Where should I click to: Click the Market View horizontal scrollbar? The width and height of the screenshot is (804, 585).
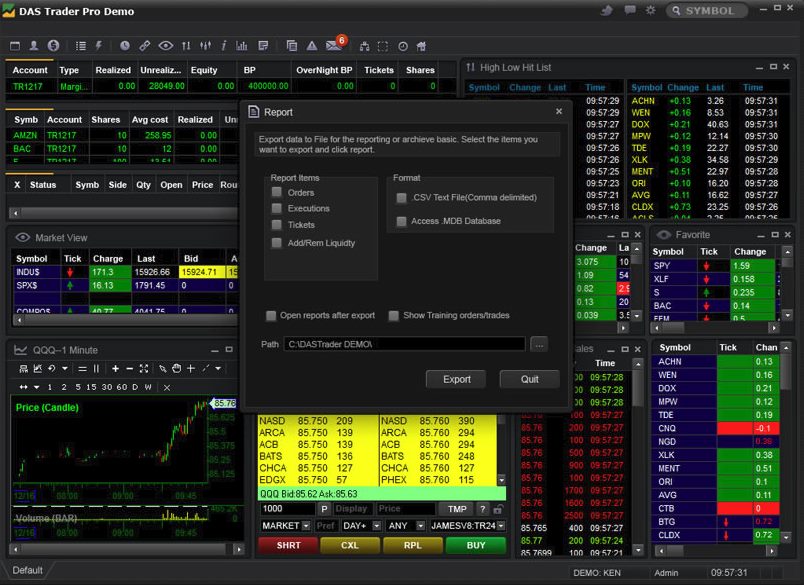(x=124, y=319)
